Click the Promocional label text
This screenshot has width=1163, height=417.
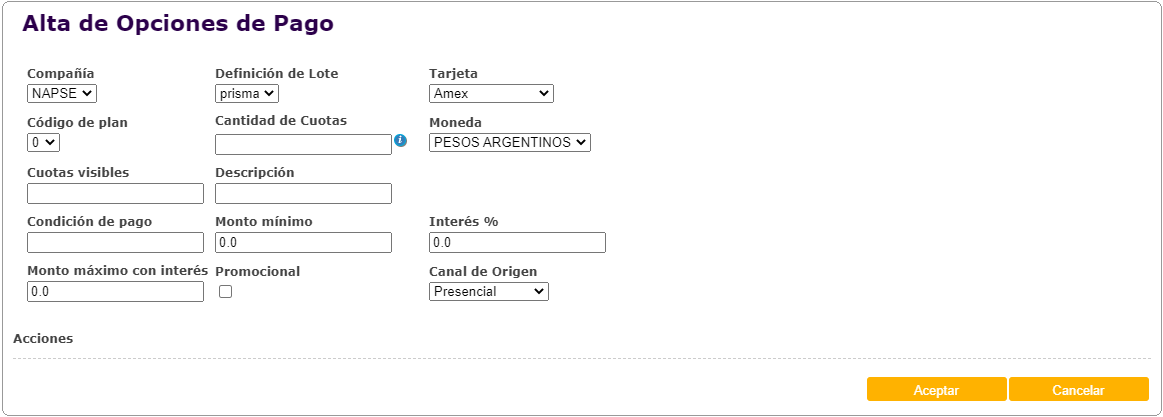click(258, 271)
